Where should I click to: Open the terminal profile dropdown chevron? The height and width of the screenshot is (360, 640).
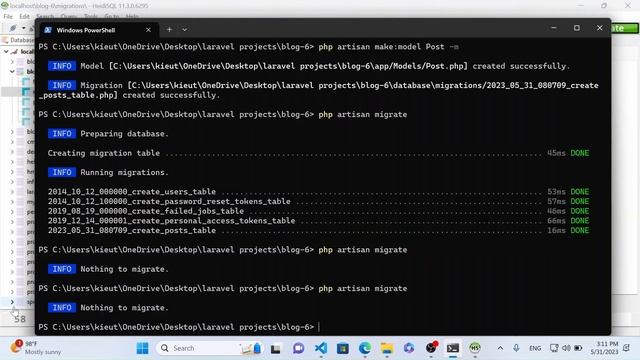[x=184, y=29]
